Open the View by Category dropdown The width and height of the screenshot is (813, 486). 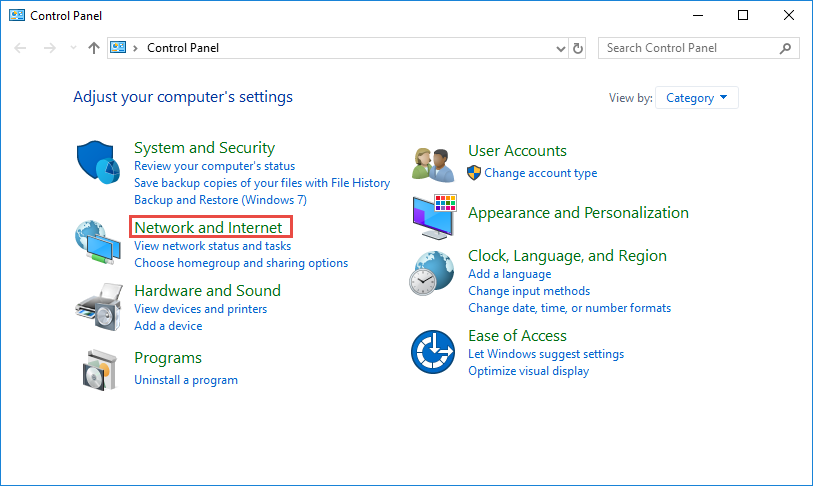pos(697,98)
